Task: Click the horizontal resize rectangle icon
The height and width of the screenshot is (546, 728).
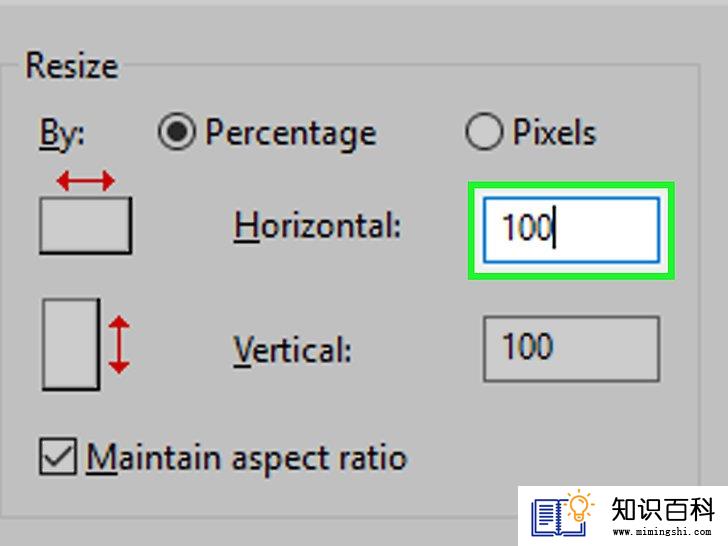Action: (85, 224)
